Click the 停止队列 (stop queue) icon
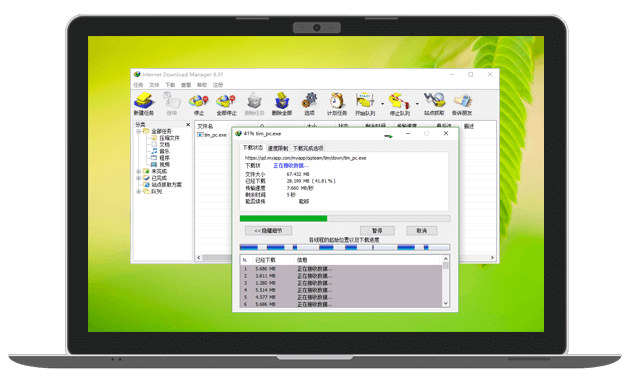The width and height of the screenshot is (630, 380). coord(399,104)
